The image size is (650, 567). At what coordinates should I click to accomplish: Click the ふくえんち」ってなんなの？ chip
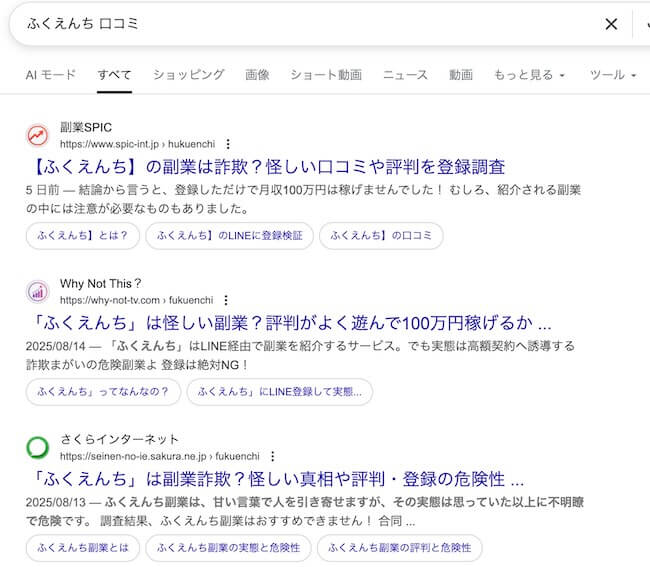point(103,392)
